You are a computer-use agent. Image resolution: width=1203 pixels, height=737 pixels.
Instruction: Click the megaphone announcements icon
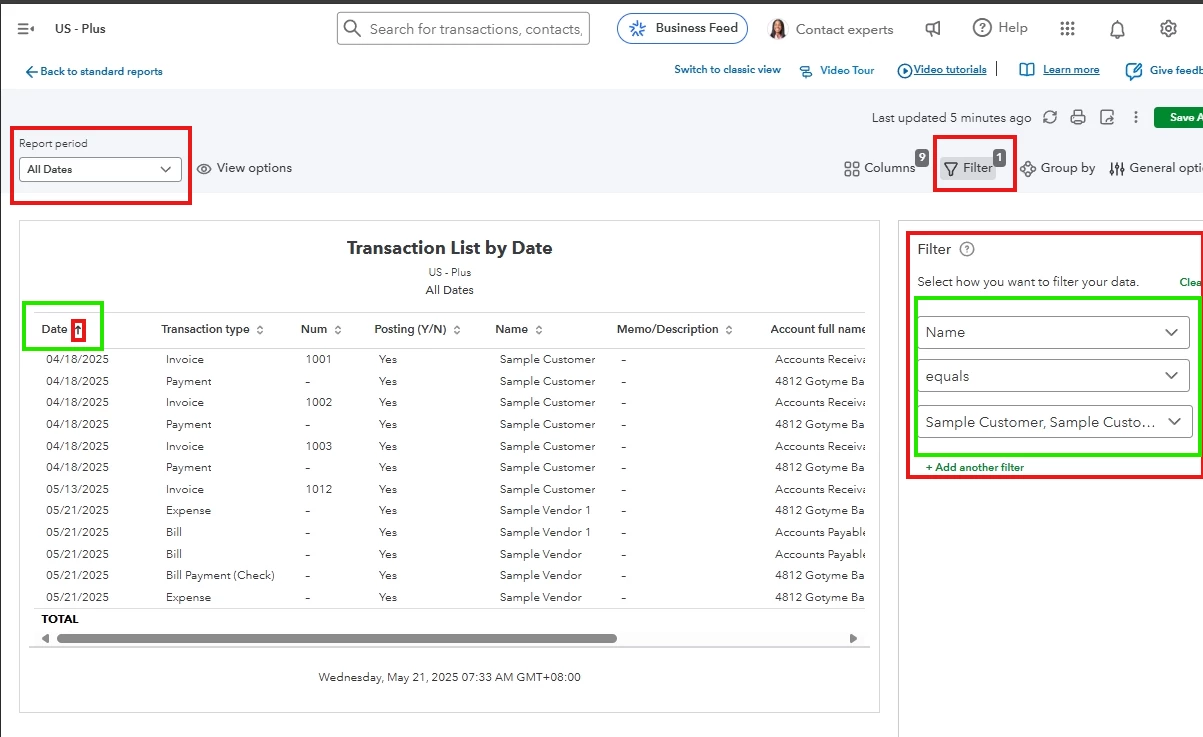tap(933, 29)
